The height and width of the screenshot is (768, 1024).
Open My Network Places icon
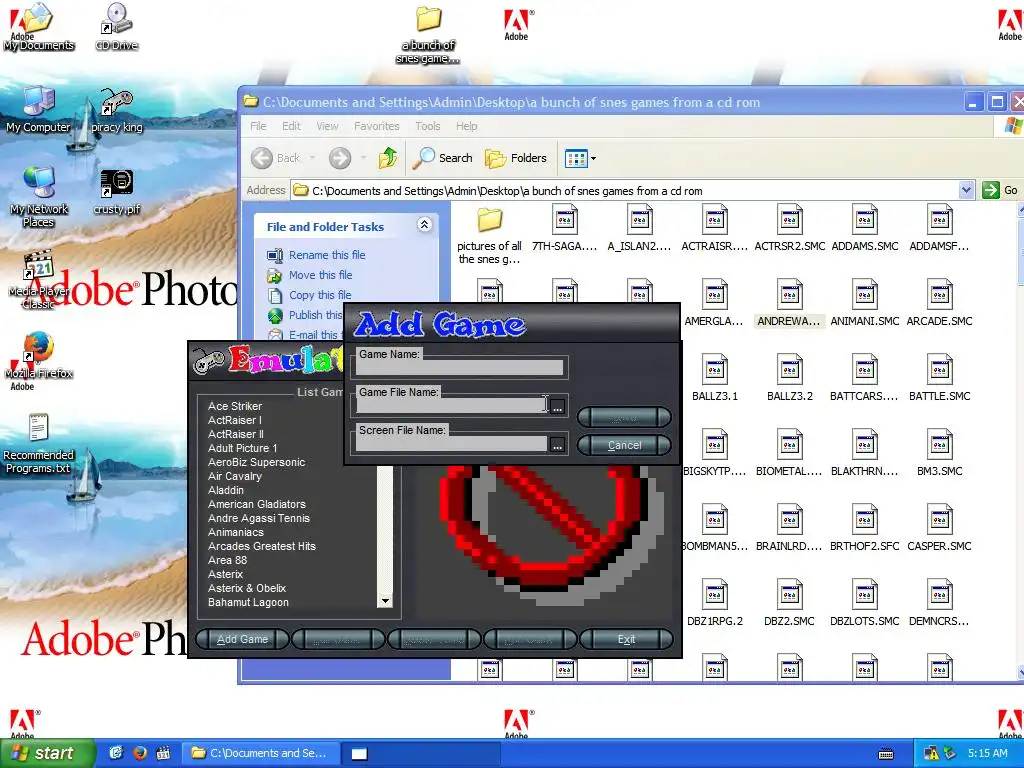pos(39,197)
